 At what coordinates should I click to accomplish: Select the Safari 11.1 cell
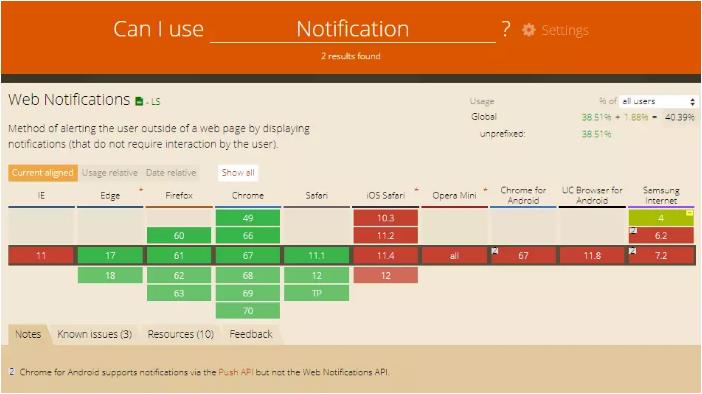coord(317,256)
